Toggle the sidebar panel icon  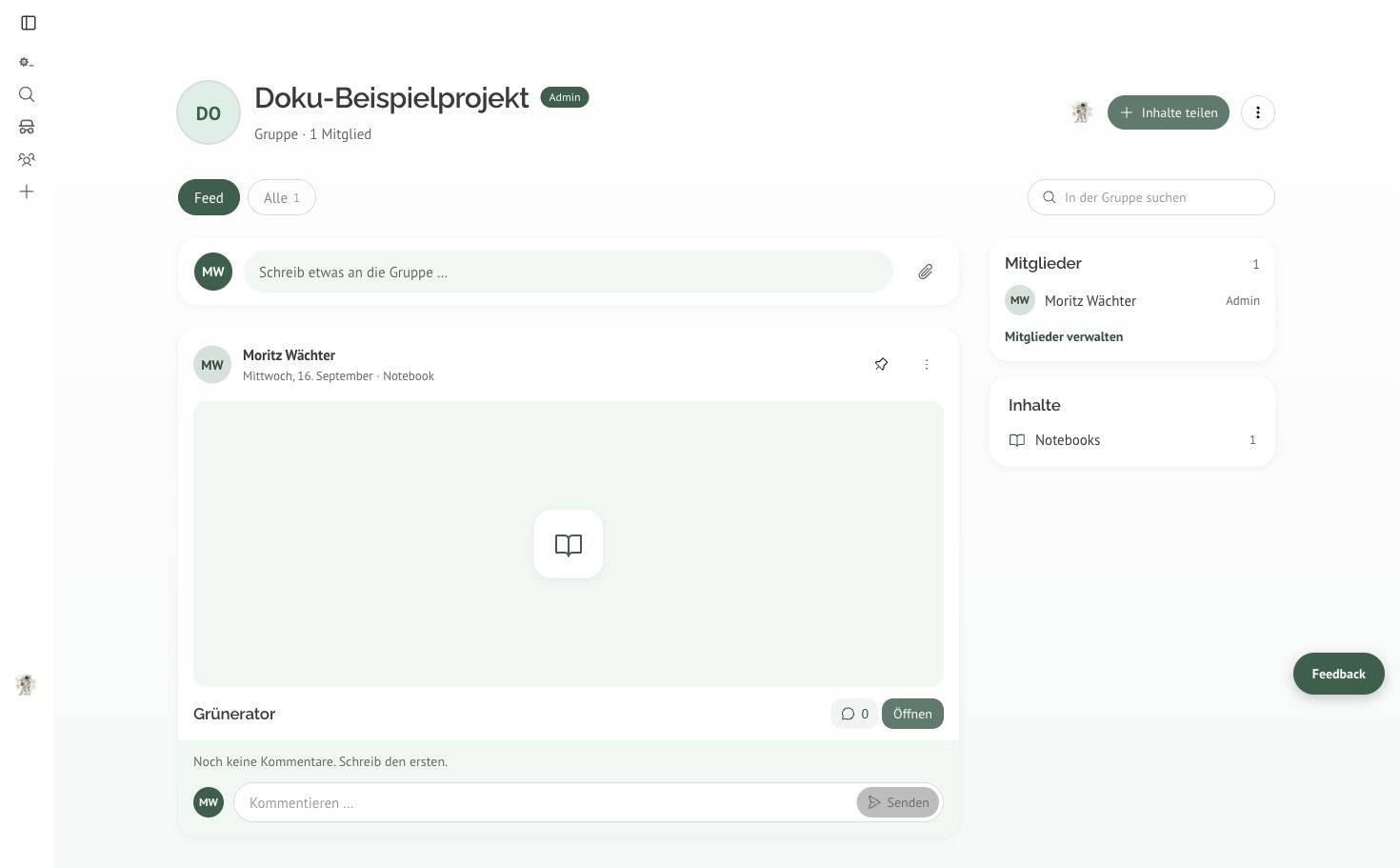pyautogui.click(x=29, y=23)
